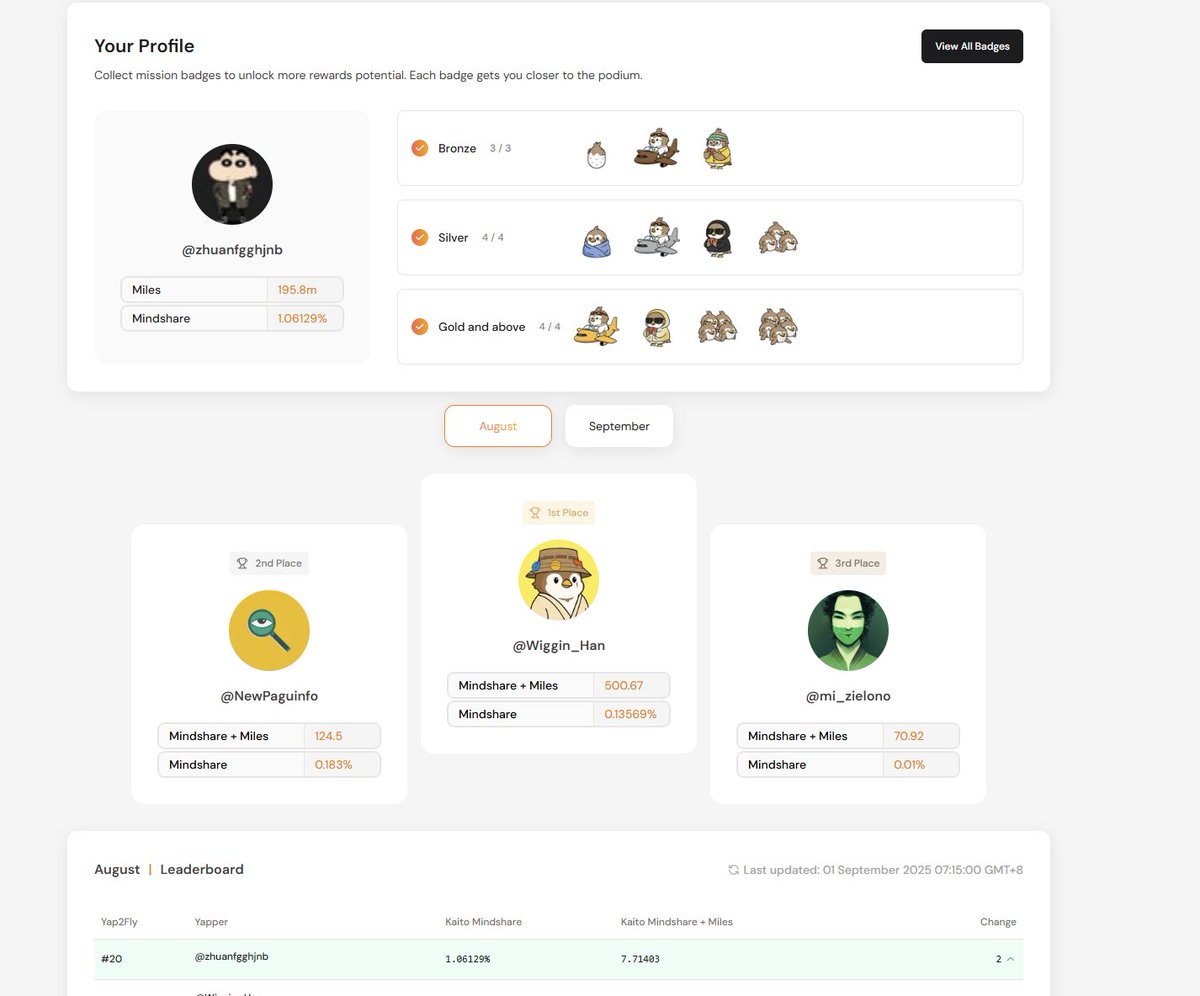Open the @Wiggin_Han username on podium
This screenshot has height=996, width=1200.
[x=559, y=646]
